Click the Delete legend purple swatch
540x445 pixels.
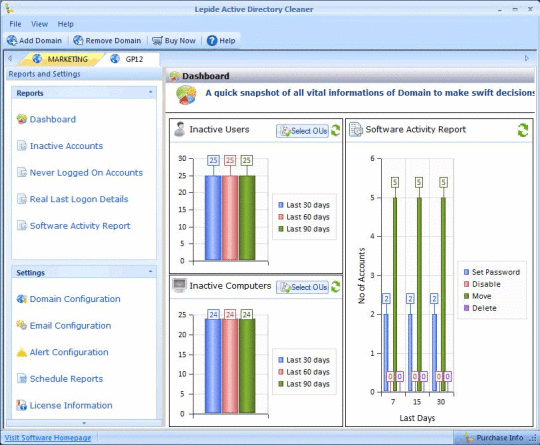pyautogui.click(x=467, y=308)
